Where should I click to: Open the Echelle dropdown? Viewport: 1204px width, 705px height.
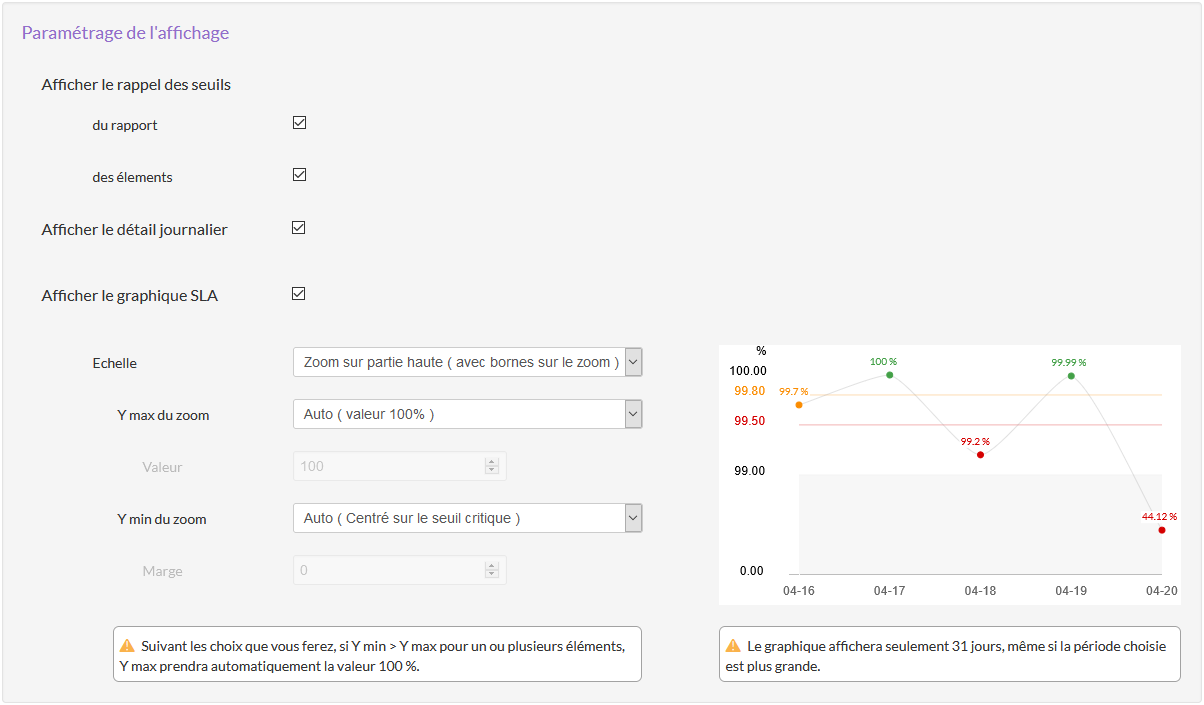point(467,362)
